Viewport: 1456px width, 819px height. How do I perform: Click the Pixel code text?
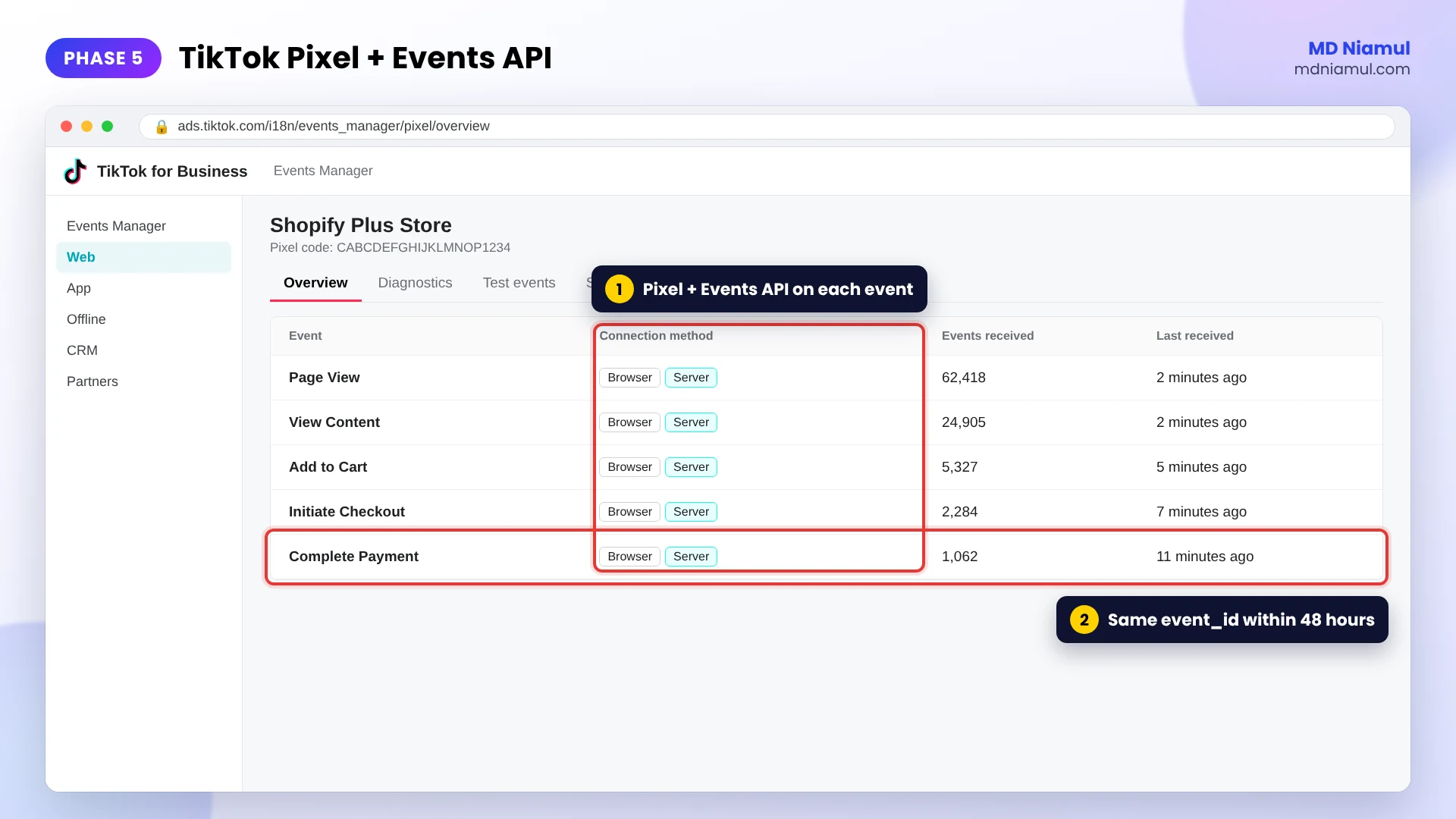pyautogui.click(x=390, y=248)
